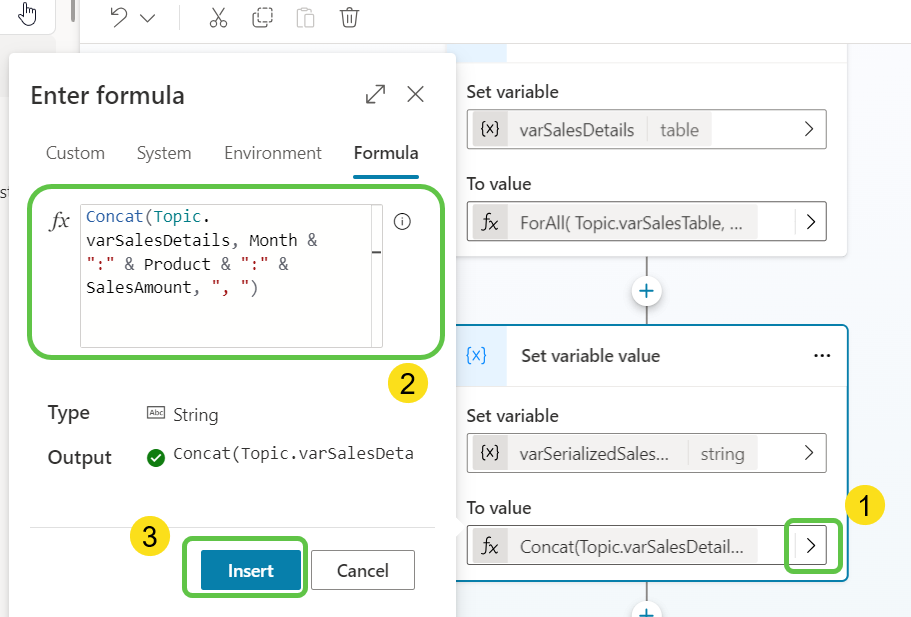
Task: Switch to the System tab
Action: 164,153
